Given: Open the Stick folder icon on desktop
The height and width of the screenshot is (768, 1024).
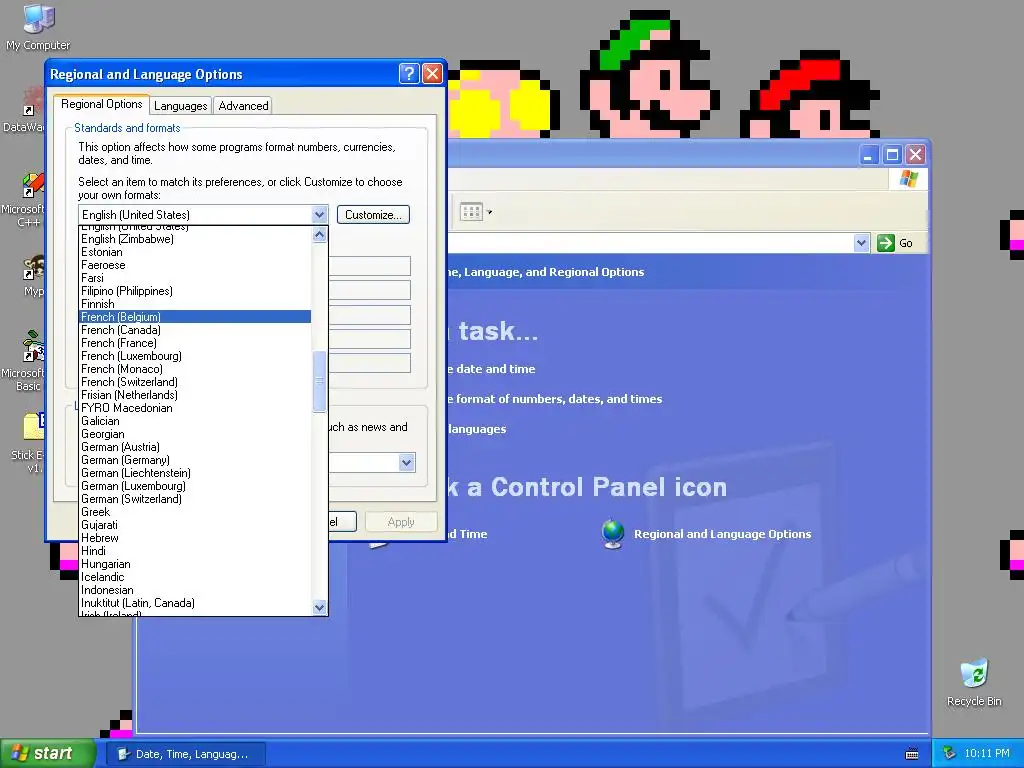Looking at the screenshot, I should tap(27, 443).
